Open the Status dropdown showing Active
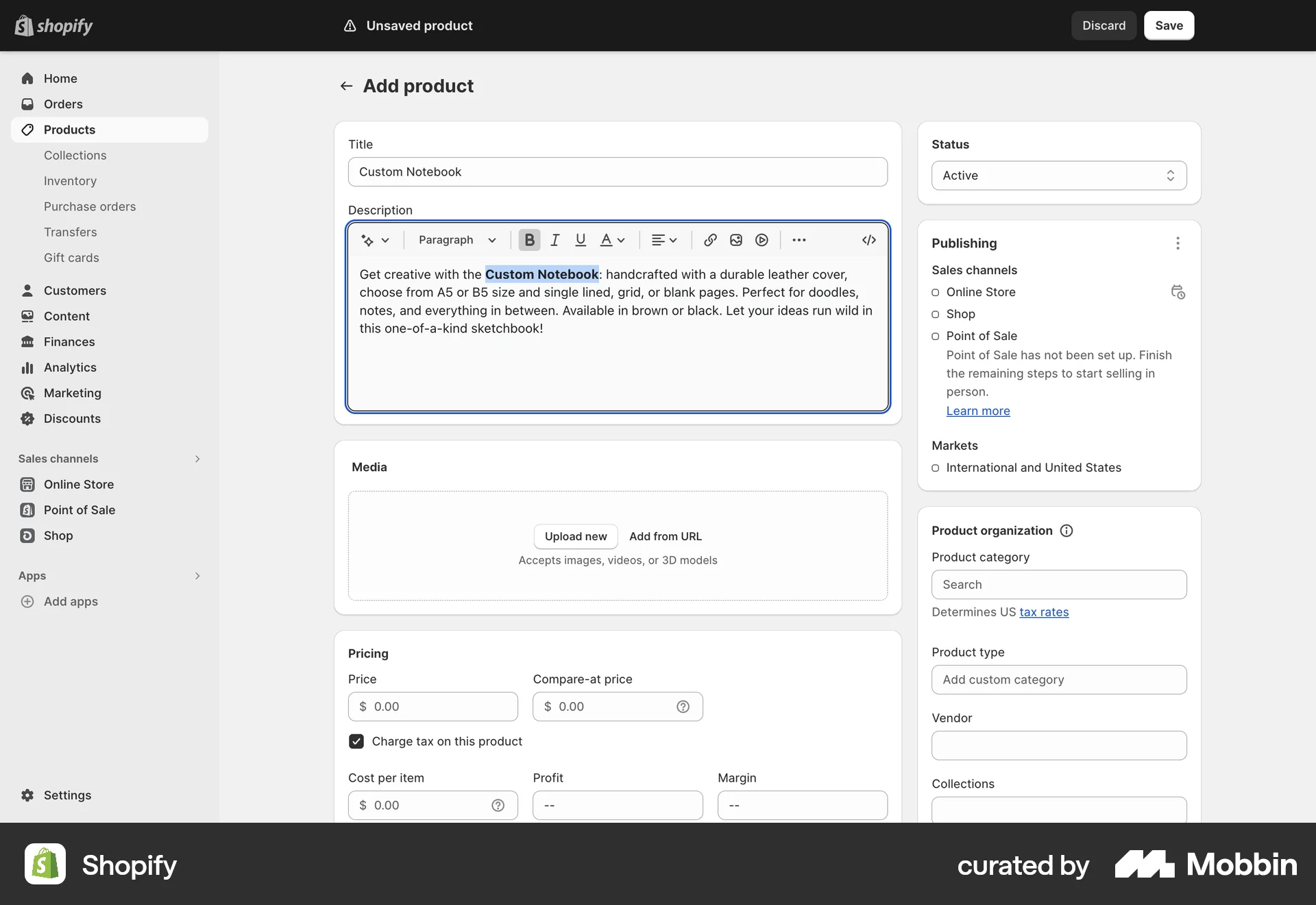1316x905 pixels. point(1058,176)
